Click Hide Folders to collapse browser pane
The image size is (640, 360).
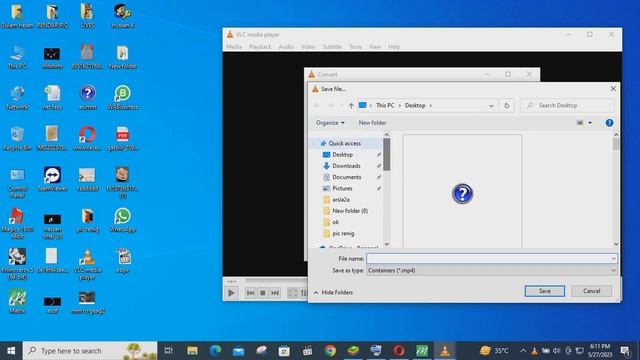click(x=333, y=293)
